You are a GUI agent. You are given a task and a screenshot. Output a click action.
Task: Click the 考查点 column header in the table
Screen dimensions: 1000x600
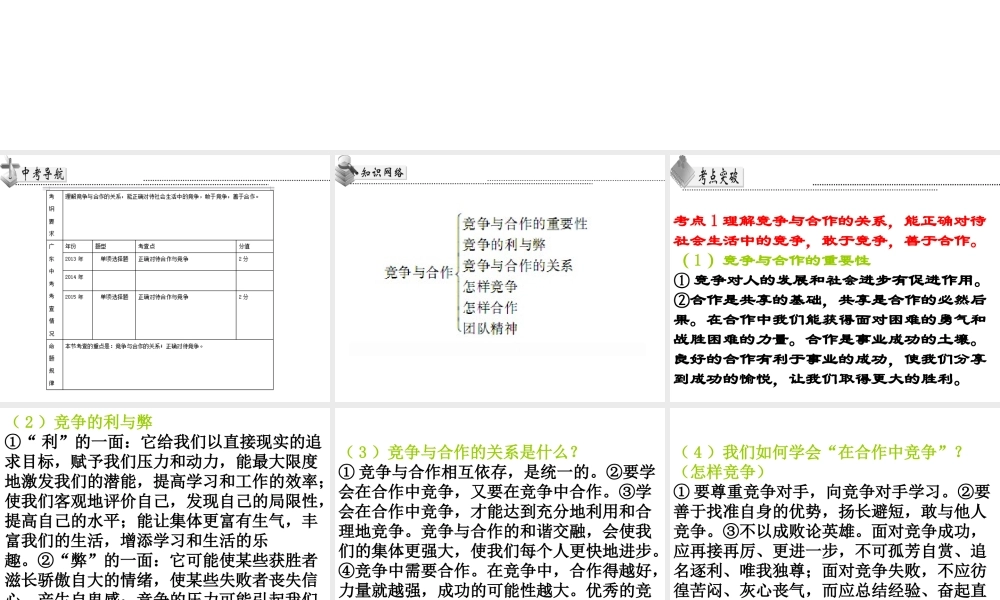tap(146, 246)
